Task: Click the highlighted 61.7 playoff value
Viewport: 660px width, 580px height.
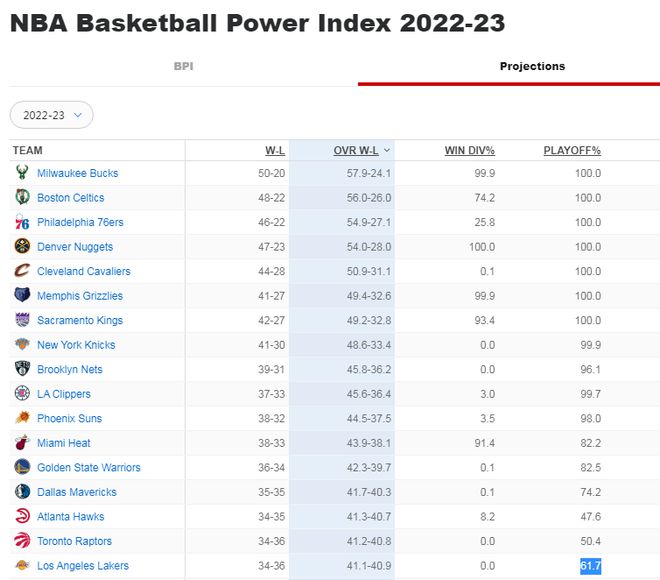Action: pos(591,566)
